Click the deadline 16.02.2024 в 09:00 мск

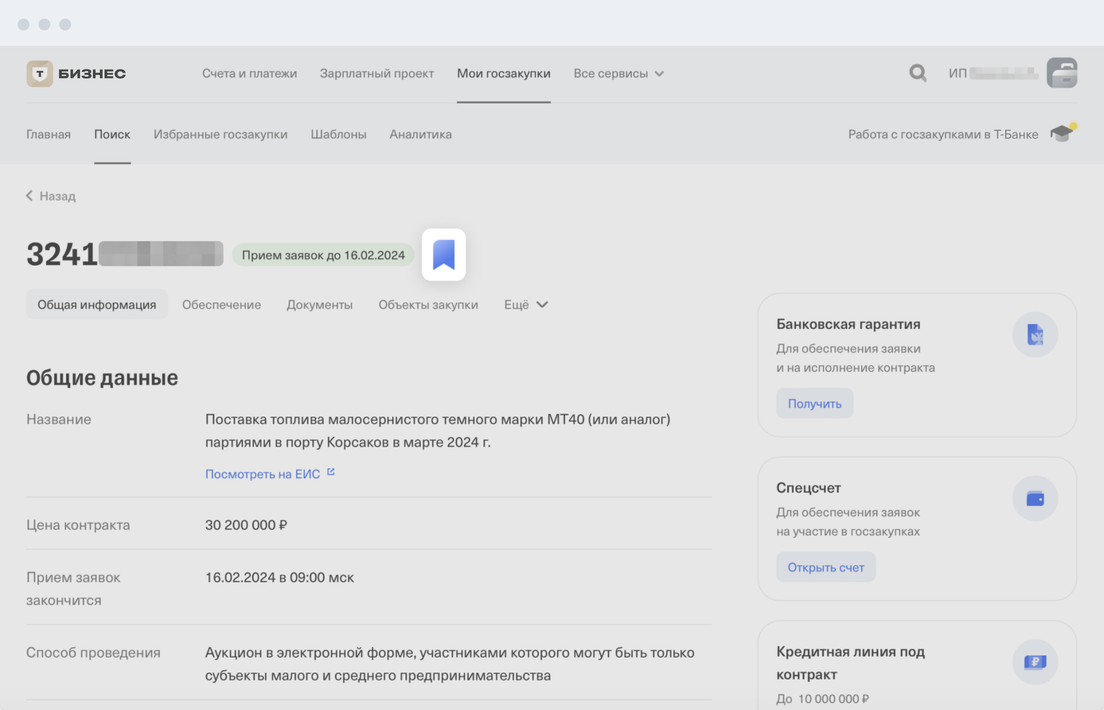point(280,578)
